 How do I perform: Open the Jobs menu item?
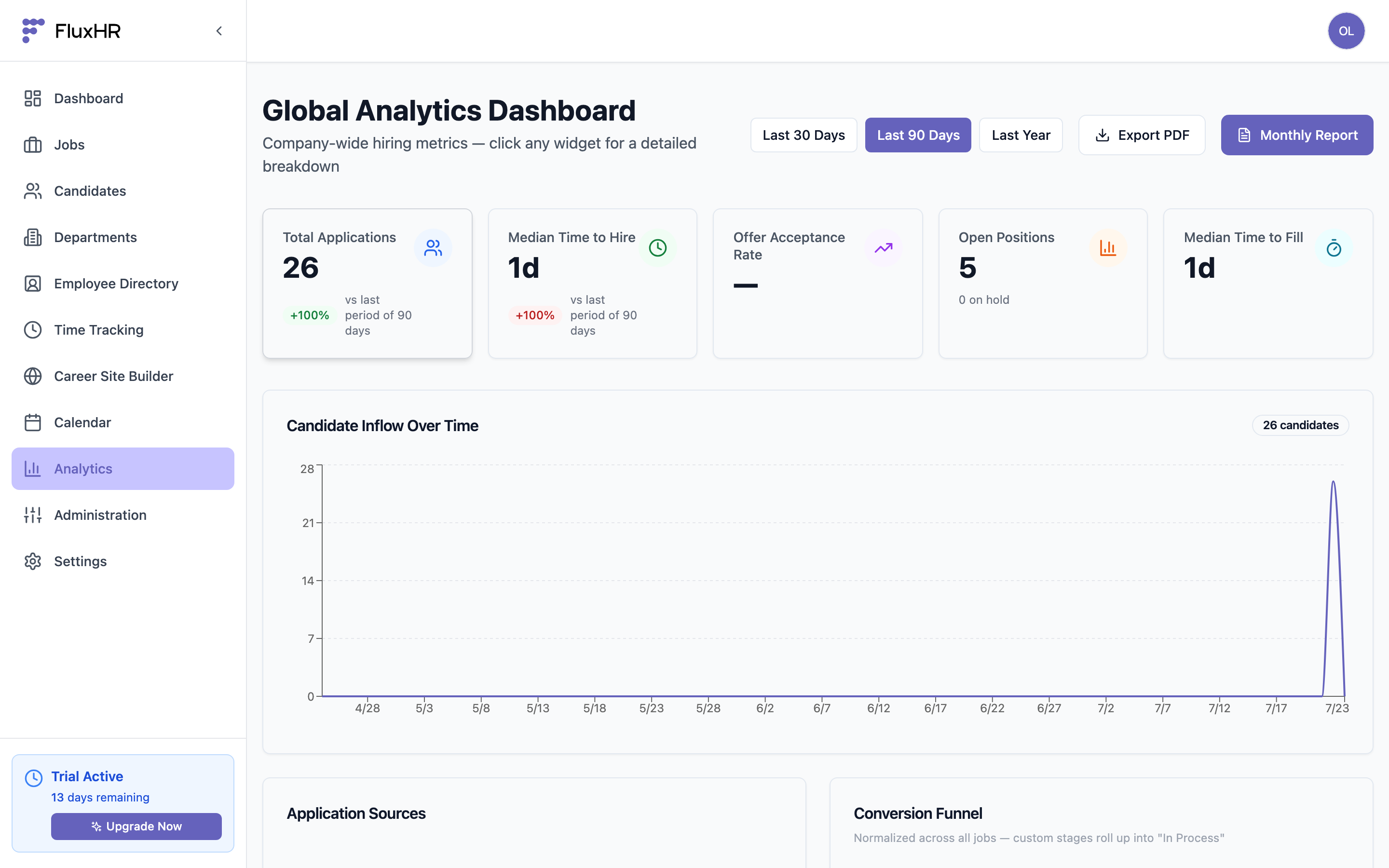click(x=123, y=145)
